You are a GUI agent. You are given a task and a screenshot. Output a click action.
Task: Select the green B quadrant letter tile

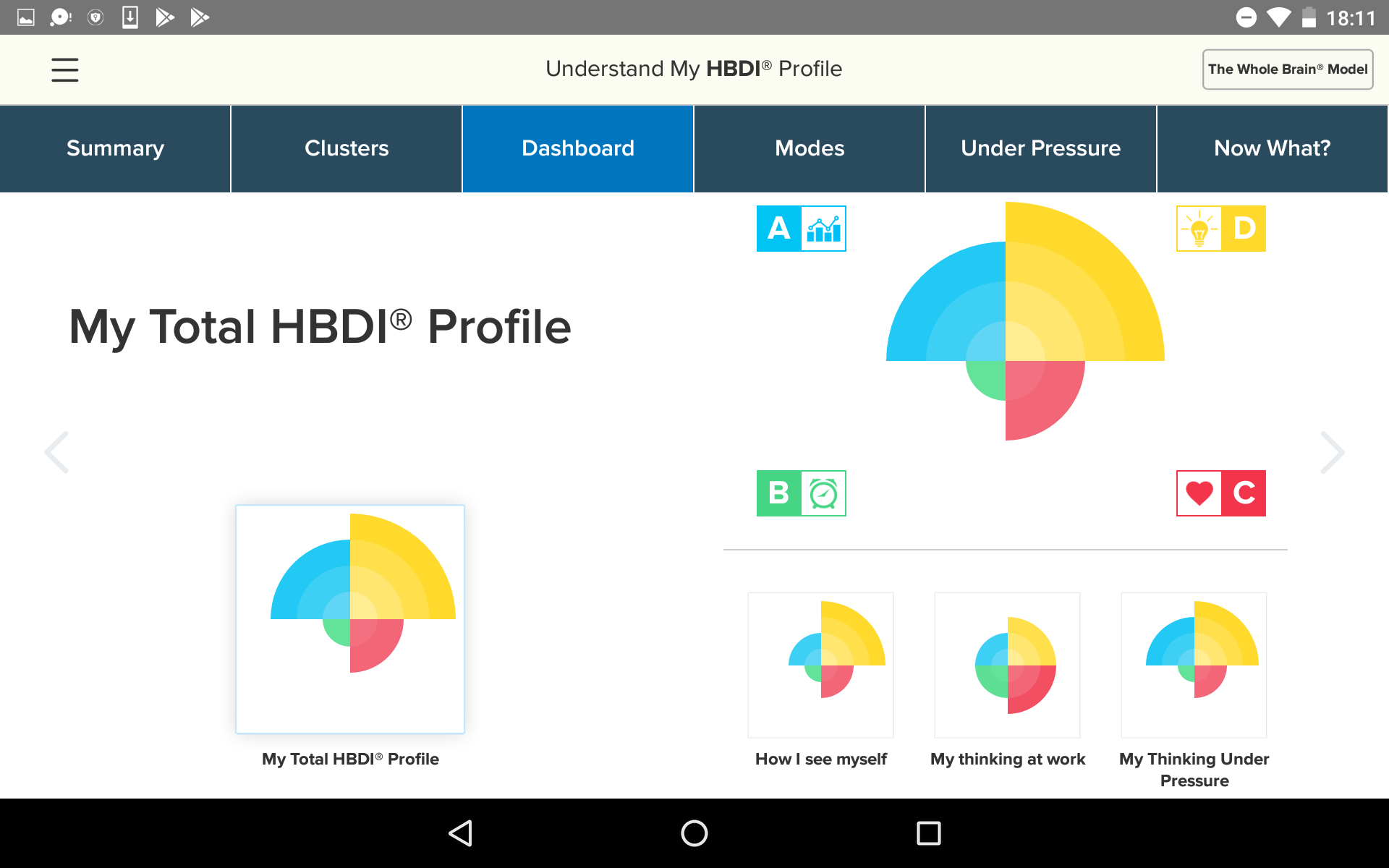point(778,493)
